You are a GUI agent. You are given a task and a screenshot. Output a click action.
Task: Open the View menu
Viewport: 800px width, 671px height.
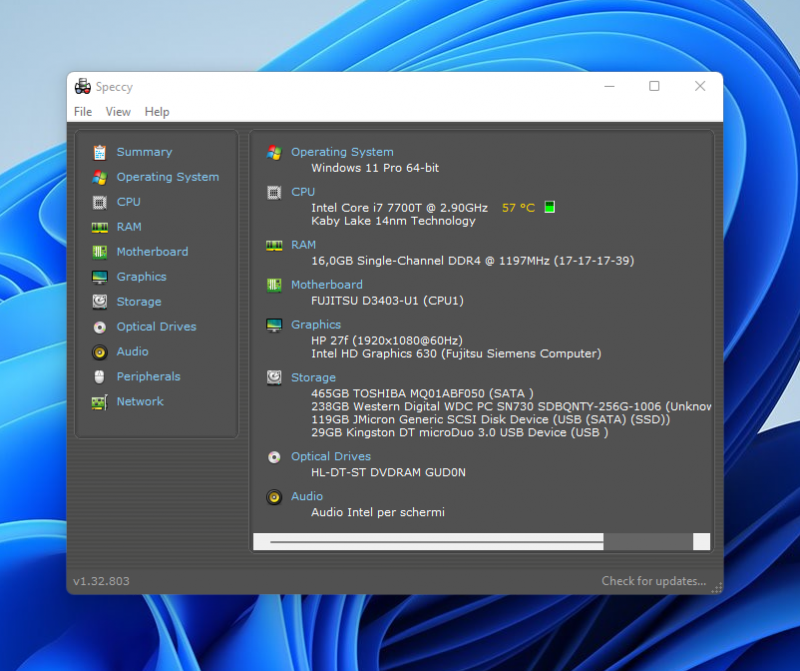118,112
